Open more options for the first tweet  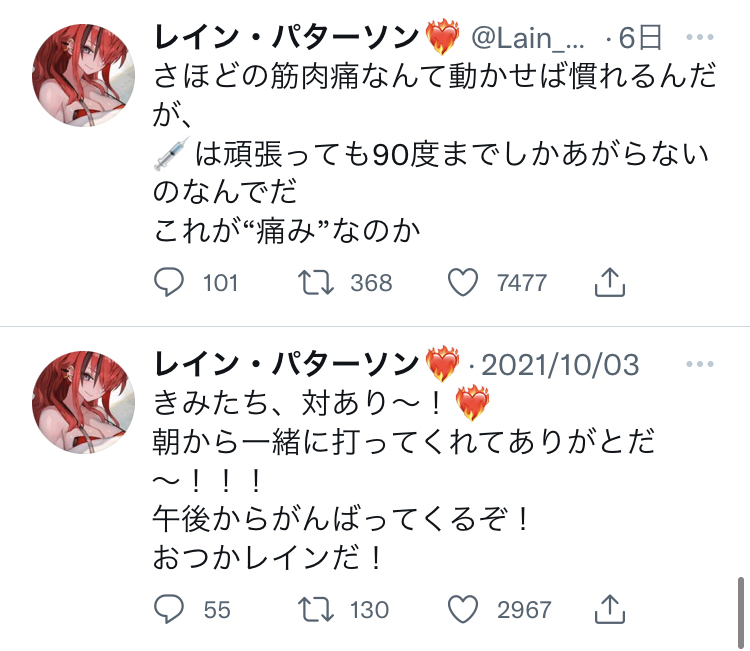tap(700, 37)
